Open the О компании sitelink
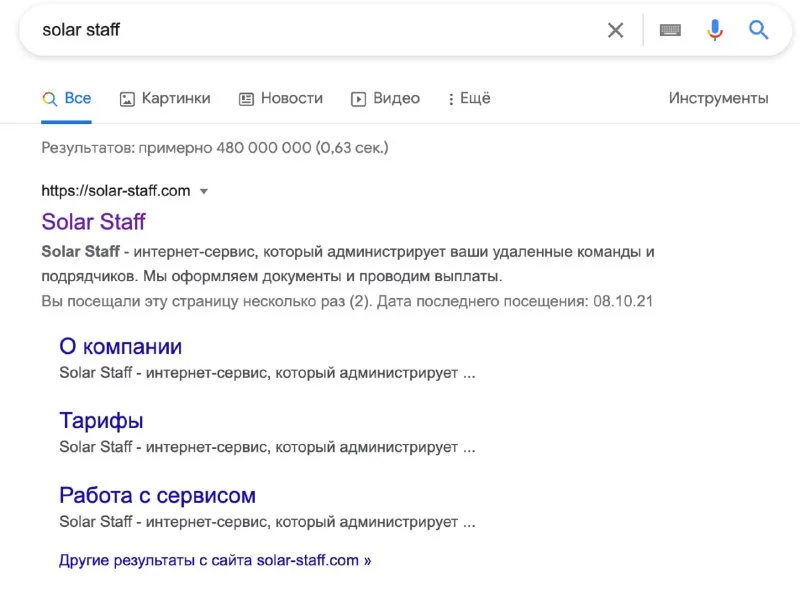Screen dimensions: 800x595 click(120, 346)
